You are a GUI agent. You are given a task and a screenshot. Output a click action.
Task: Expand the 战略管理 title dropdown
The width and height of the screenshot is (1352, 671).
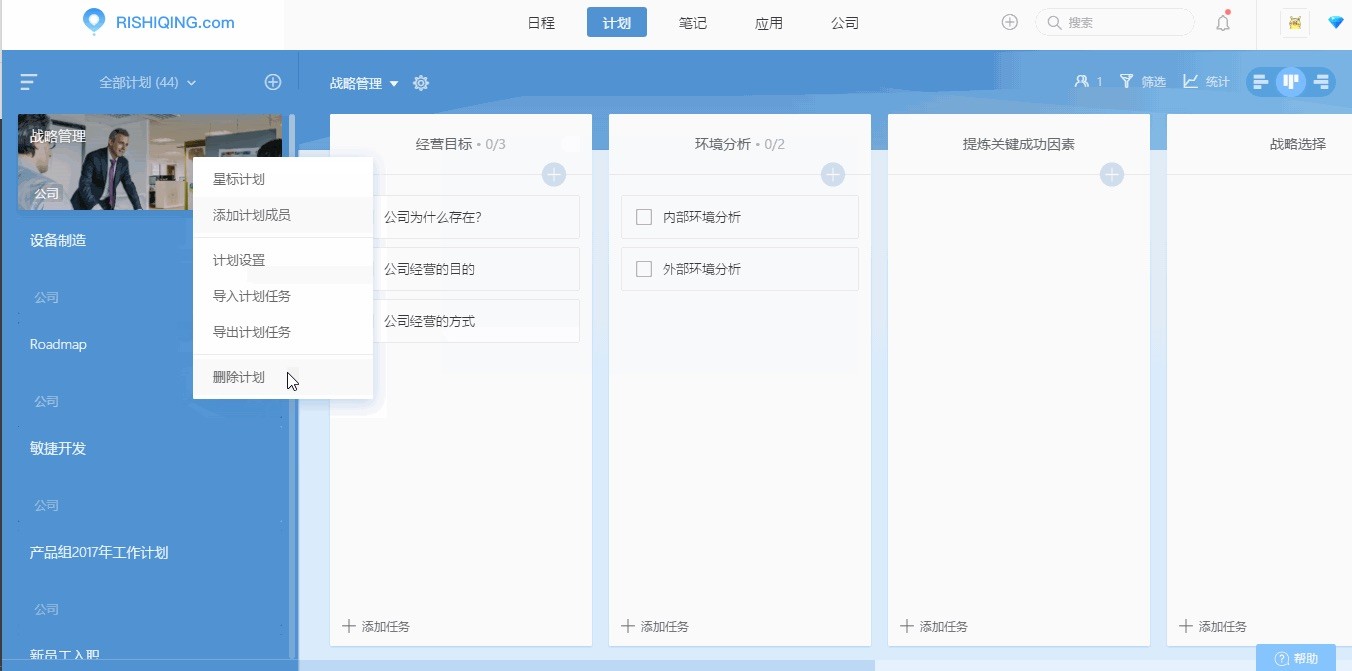coord(364,84)
